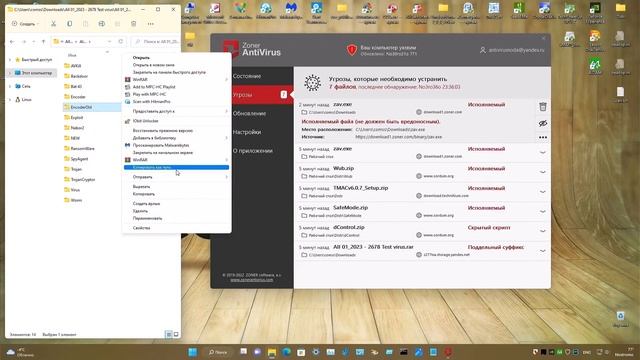This screenshot has width=640, height=360.
Task: Ignore the threat using the crossed-eye icon
Action: [542, 123]
